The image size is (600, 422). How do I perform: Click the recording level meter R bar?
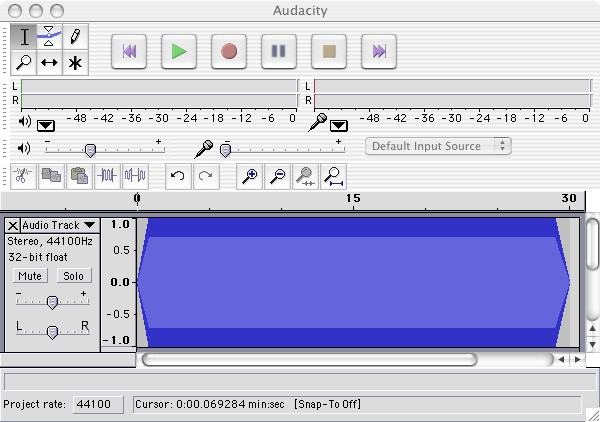(x=452, y=100)
